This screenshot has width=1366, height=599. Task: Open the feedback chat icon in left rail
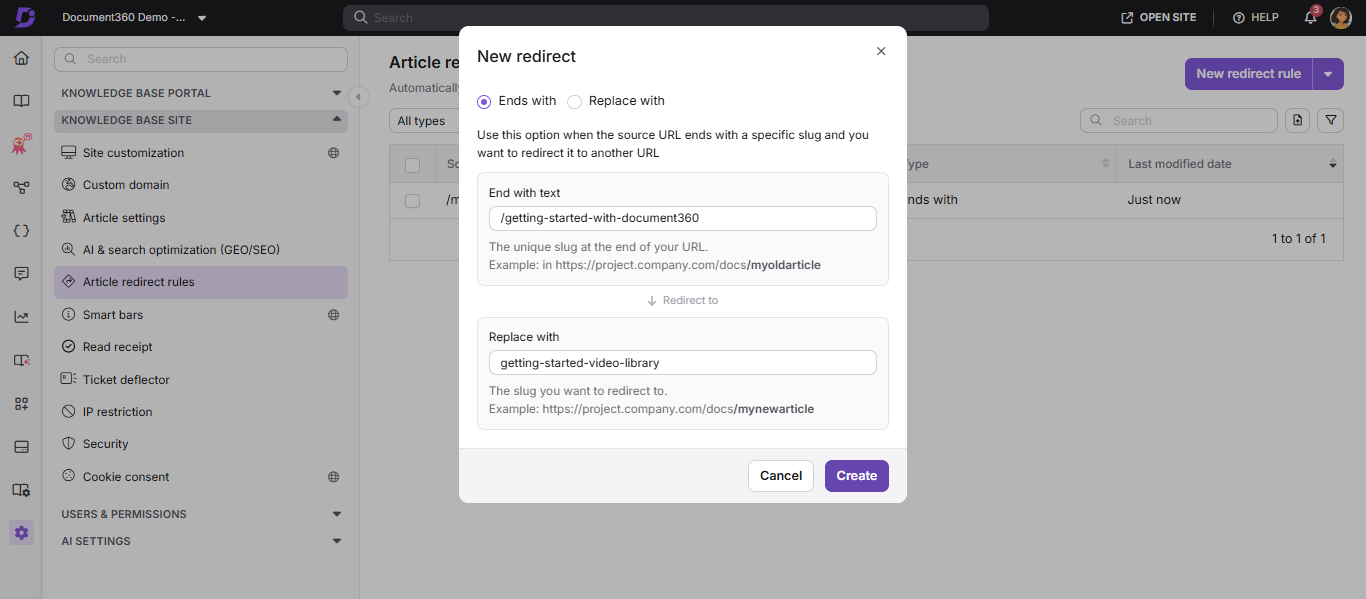21,274
